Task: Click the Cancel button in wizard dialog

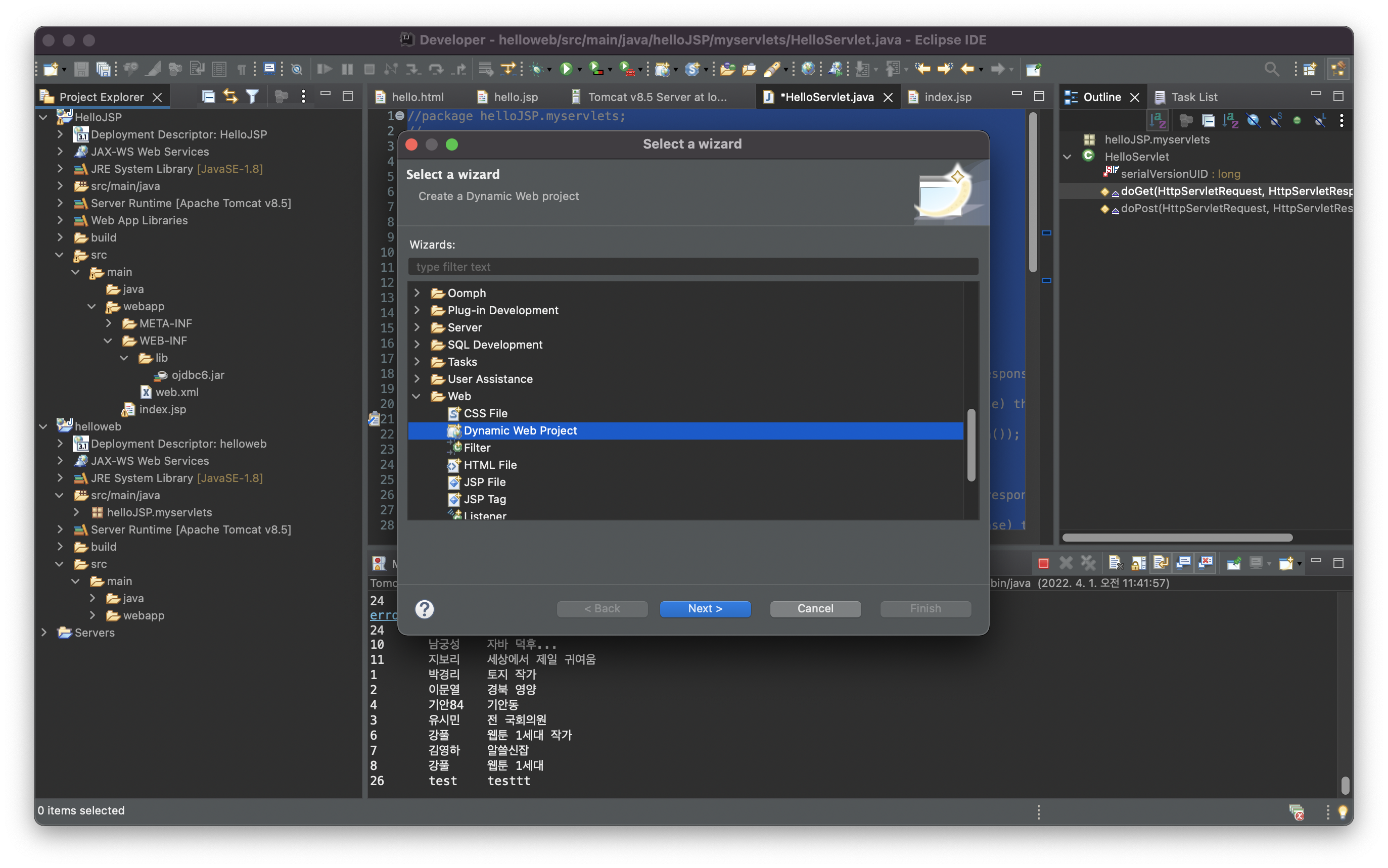Action: coord(815,608)
